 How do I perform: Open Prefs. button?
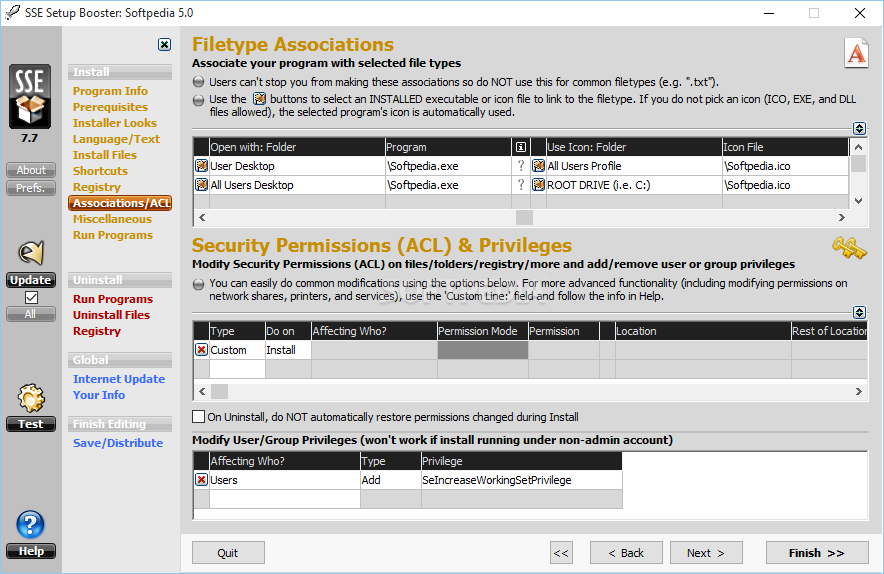click(31, 188)
